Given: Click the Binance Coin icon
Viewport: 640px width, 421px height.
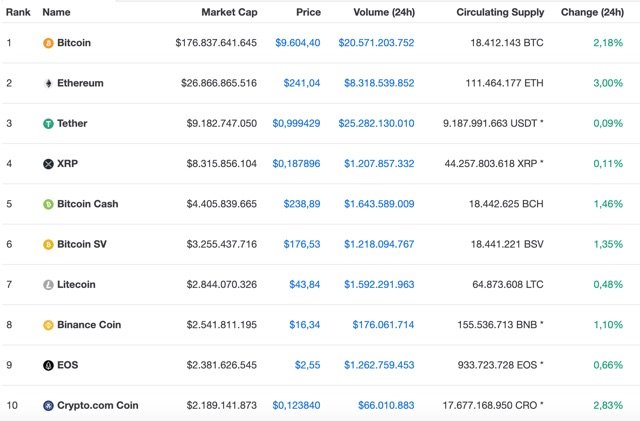Looking at the screenshot, I should pos(48,325).
